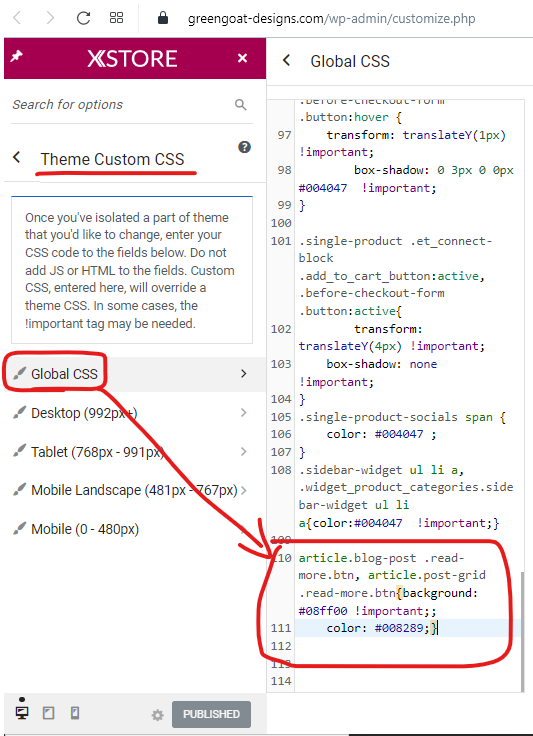Click the XSTORE logo
The width and height of the screenshot is (533, 736).
point(132,59)
